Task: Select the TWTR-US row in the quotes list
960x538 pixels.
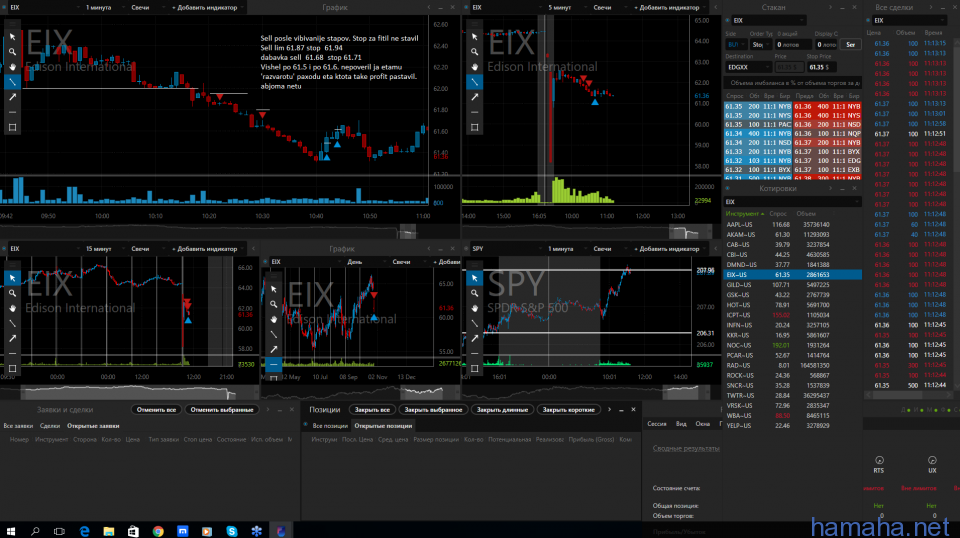Action: pyautogui.click(x=793, y=395)
